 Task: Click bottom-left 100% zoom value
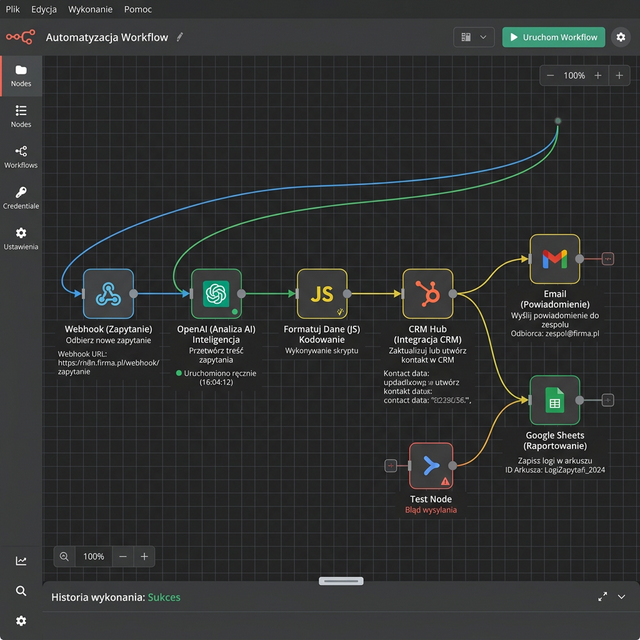[93, 556]
